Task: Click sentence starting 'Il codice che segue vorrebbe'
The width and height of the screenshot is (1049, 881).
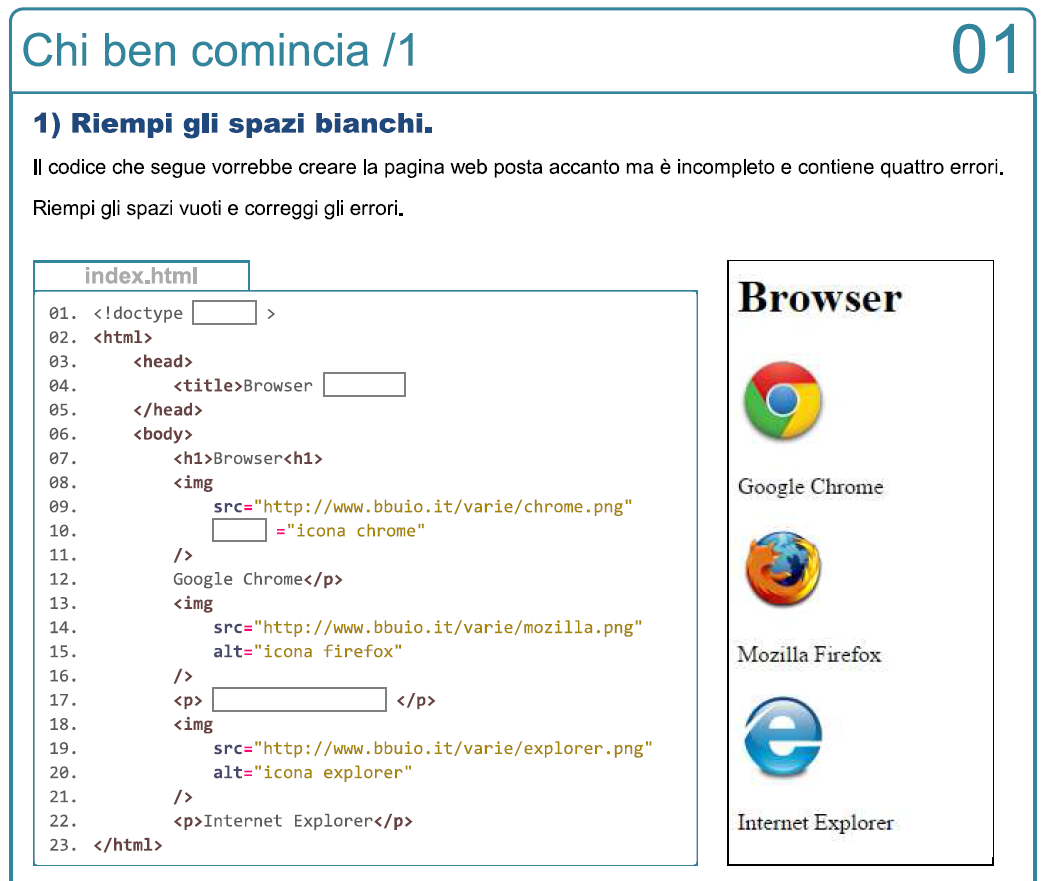Action: pos(518,167)
